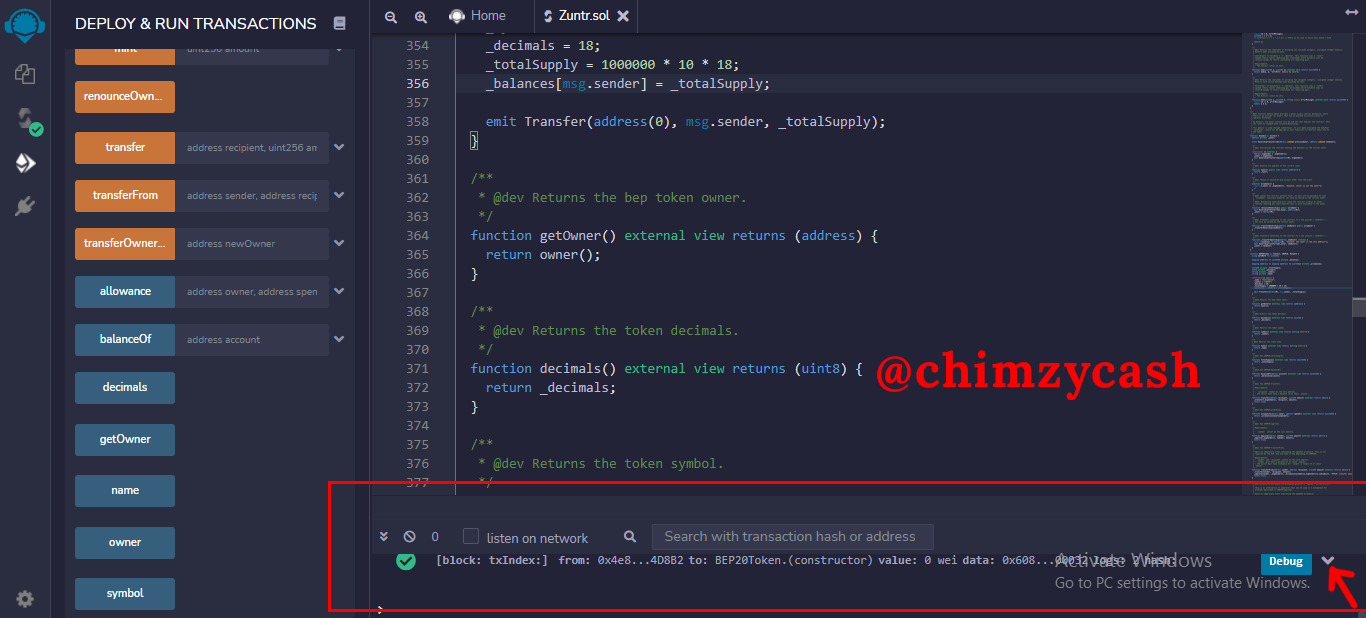Viewport: 1366px width, 618px height.
Task: Click line number 364 in gutter
Action: [x=417, y=236]
